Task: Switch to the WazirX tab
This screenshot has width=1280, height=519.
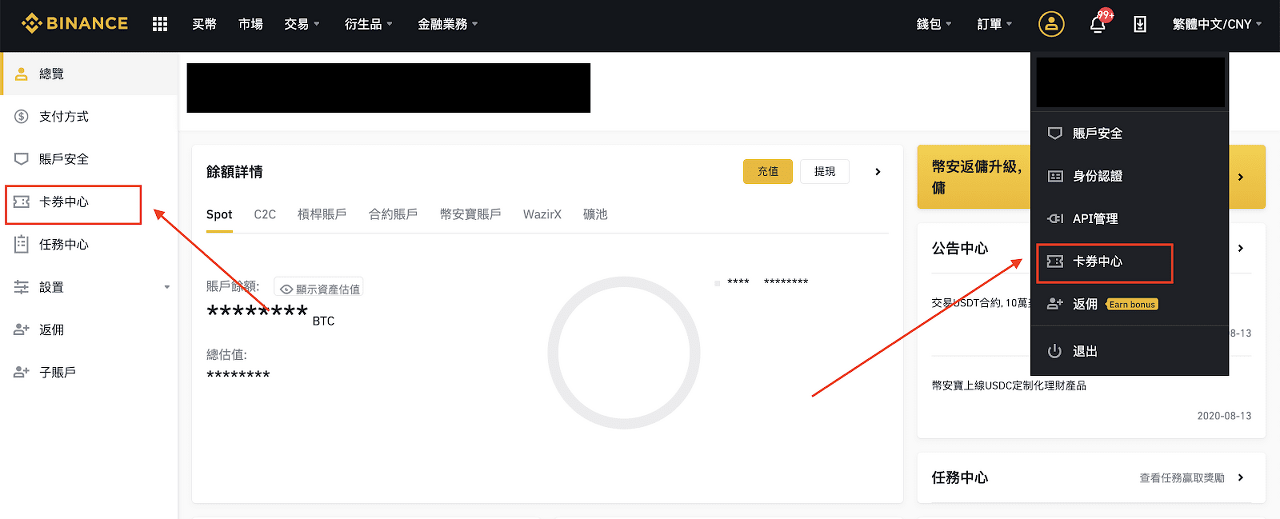Action: pyautogui.click(x=542, y=214)
